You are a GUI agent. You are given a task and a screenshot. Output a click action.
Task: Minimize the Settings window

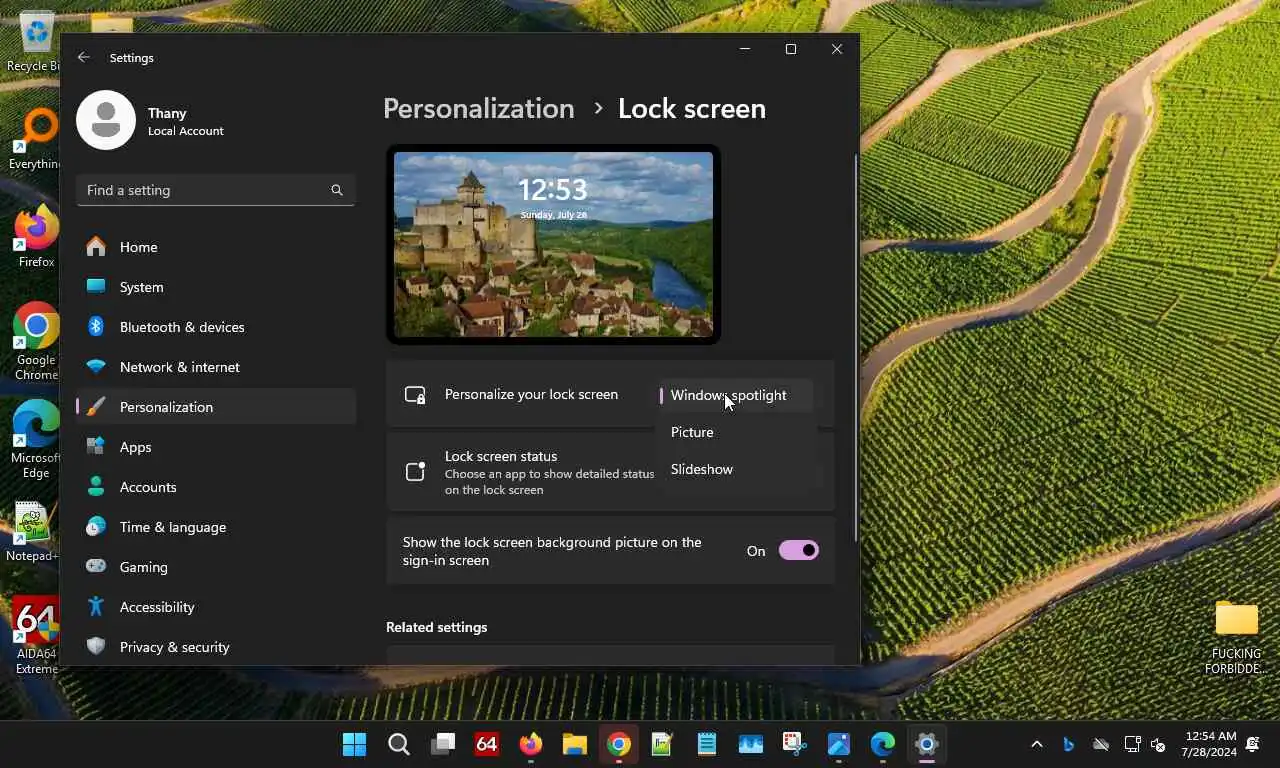[745, 49]
